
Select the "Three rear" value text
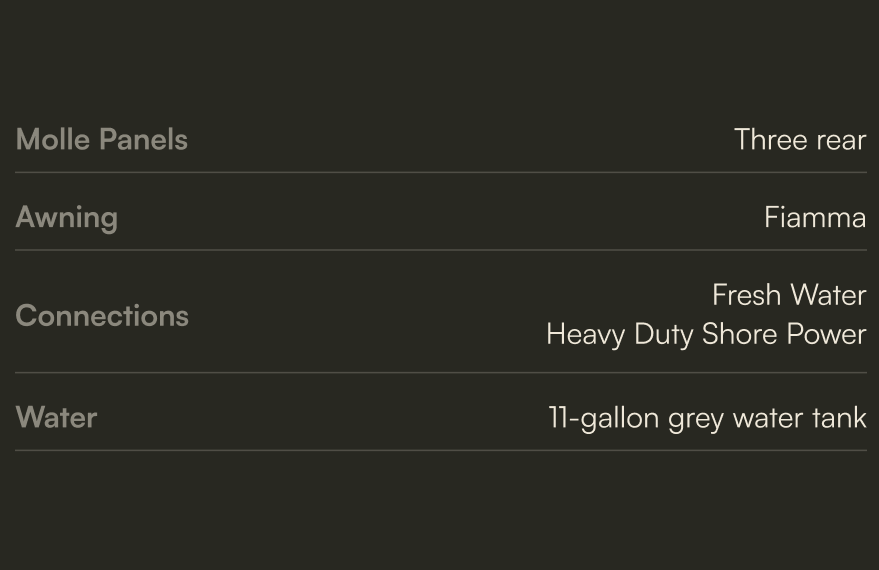[799, 139]
